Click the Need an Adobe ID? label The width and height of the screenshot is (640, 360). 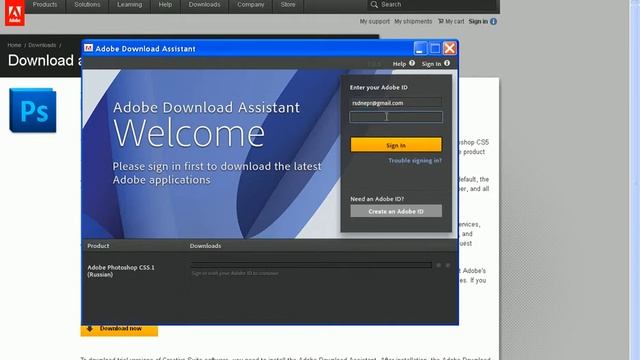coord(377,199)
